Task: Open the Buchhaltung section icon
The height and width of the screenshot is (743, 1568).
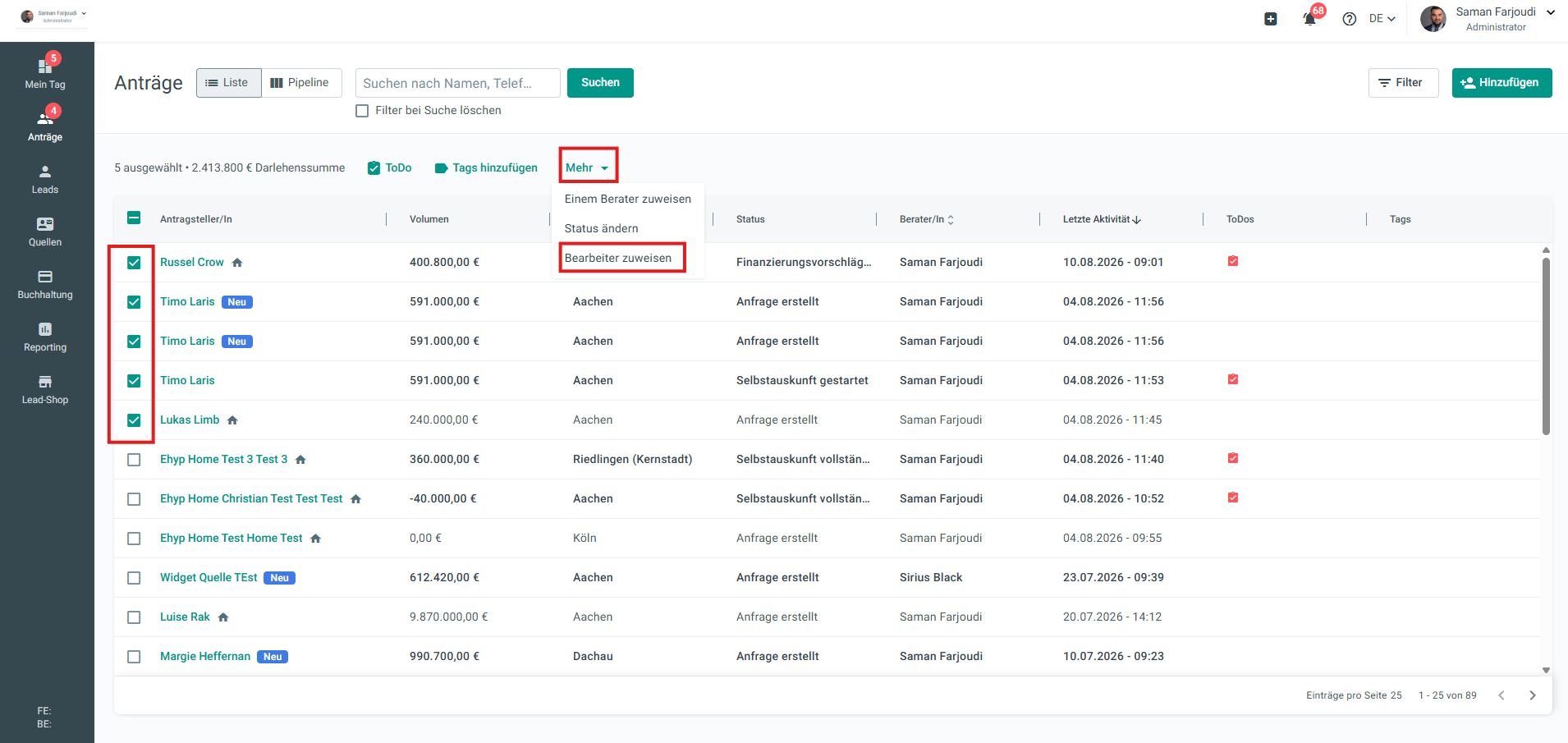Action: [x=45, y=277]
